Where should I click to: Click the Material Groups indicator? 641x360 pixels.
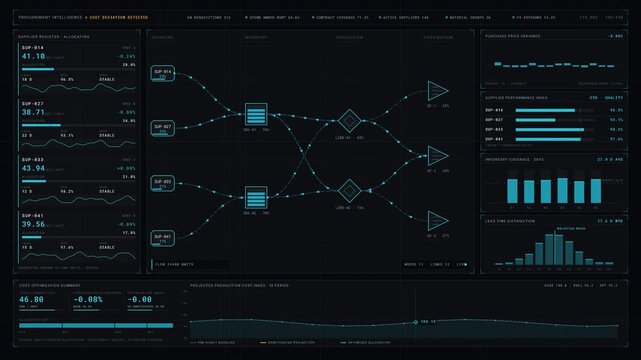coord(468,18)
